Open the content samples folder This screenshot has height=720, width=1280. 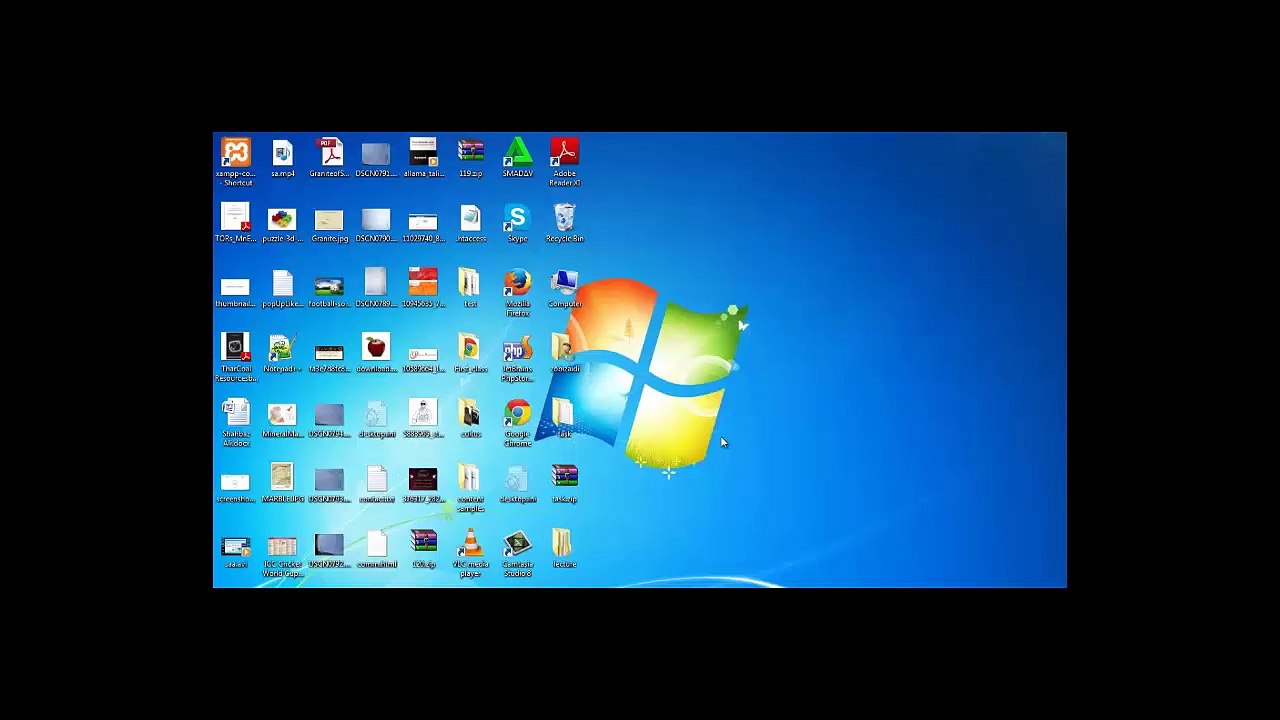coord(469,478)
